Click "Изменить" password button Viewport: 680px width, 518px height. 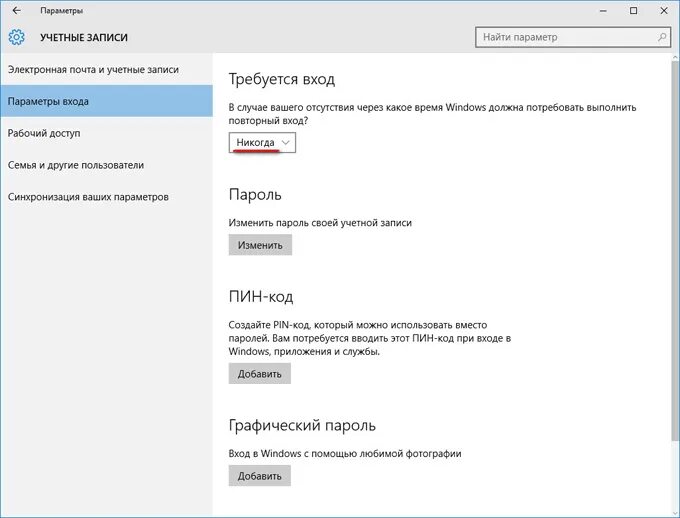[260, 245]
